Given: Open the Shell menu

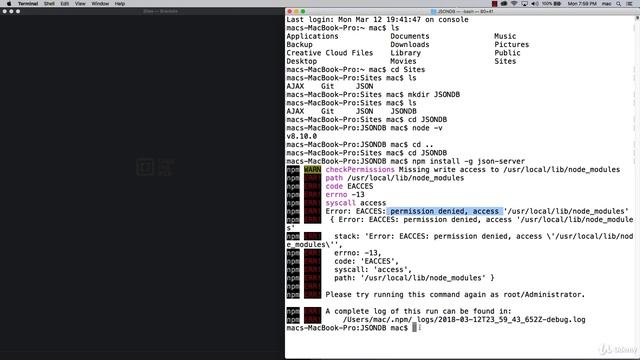Looking at the screenshot, I should [49, 4].
